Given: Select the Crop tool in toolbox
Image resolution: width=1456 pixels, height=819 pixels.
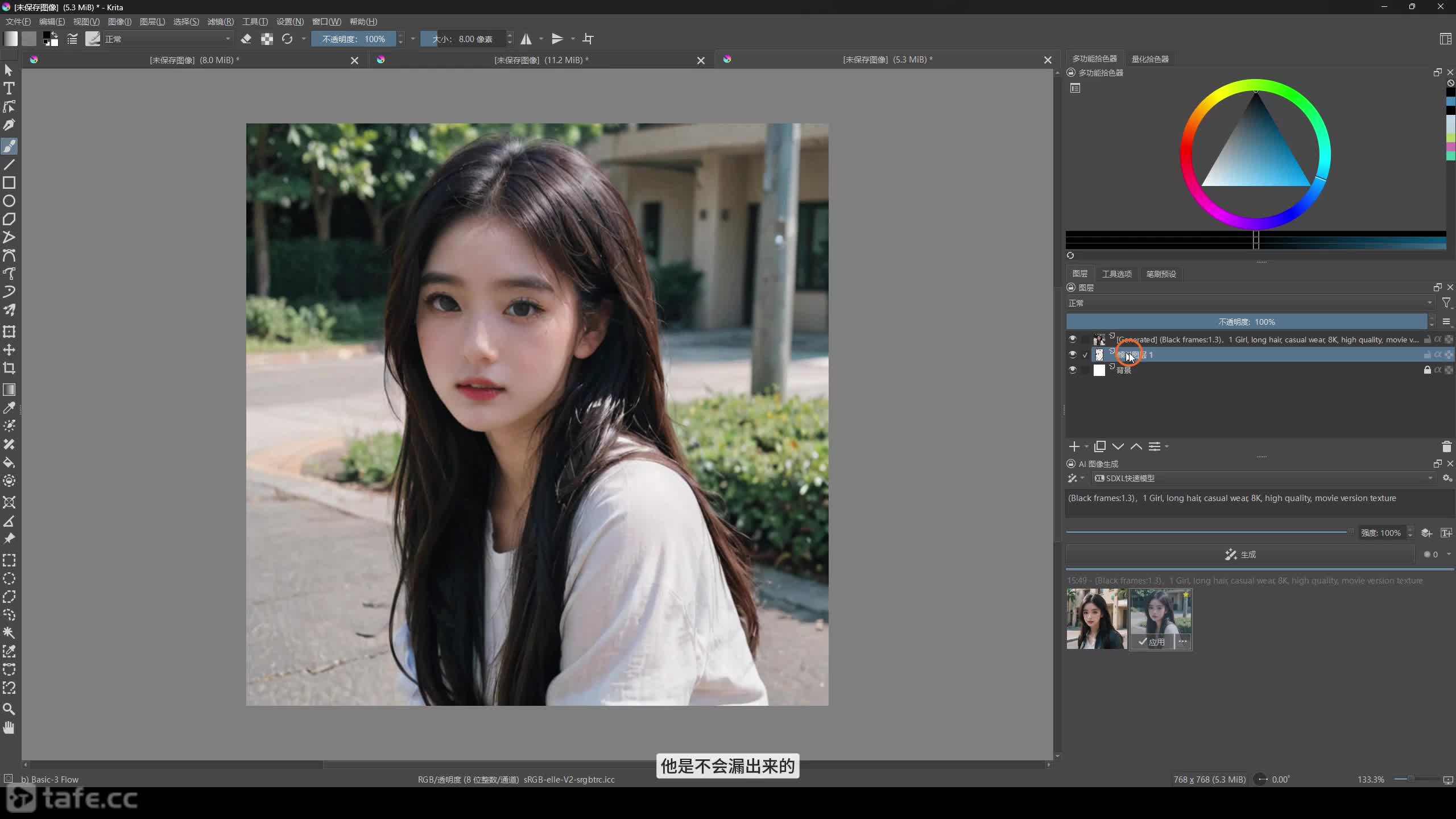Looking at the screenshot, I should [9, 368].
